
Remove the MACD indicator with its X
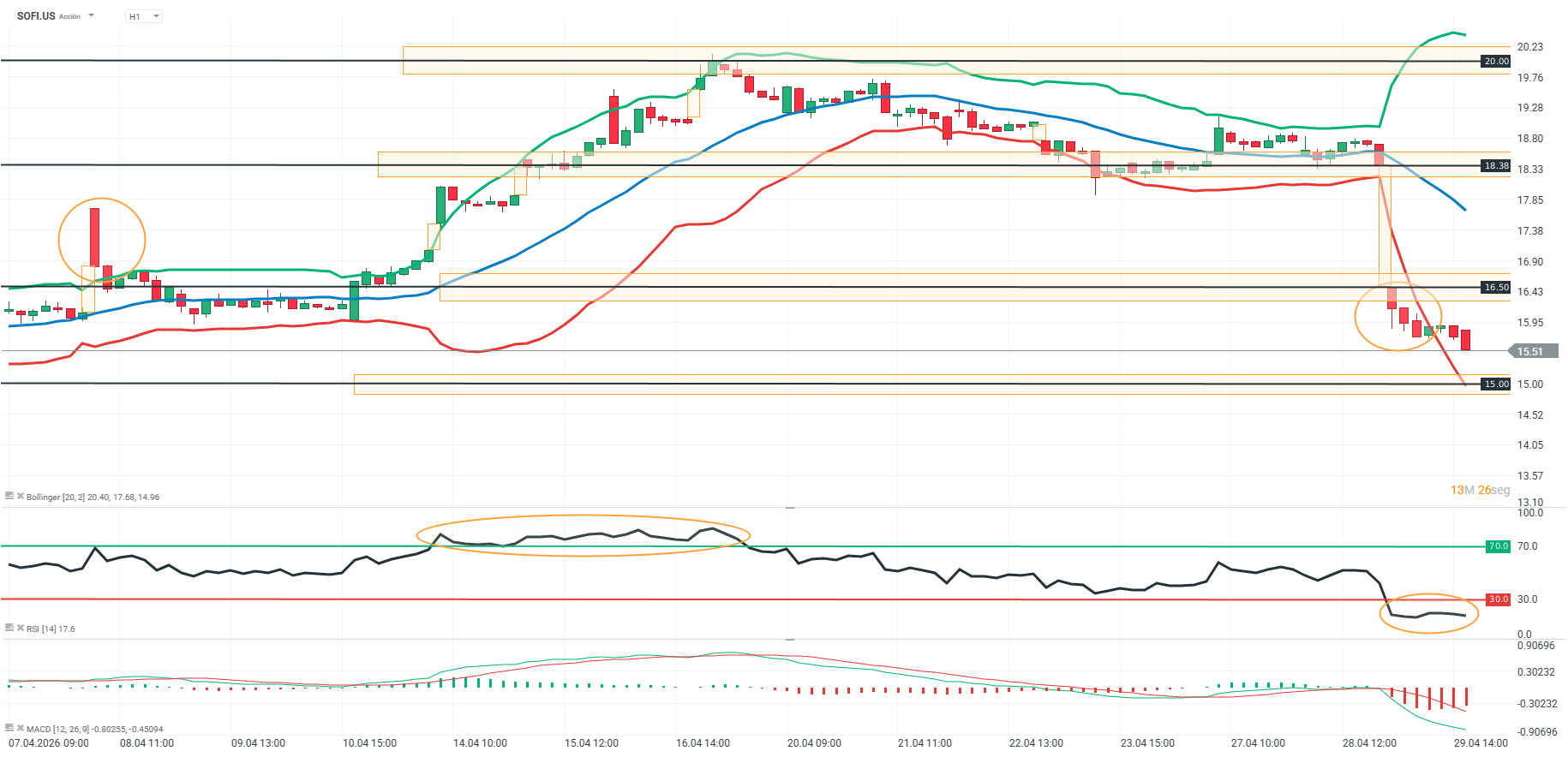pos(21,728)
